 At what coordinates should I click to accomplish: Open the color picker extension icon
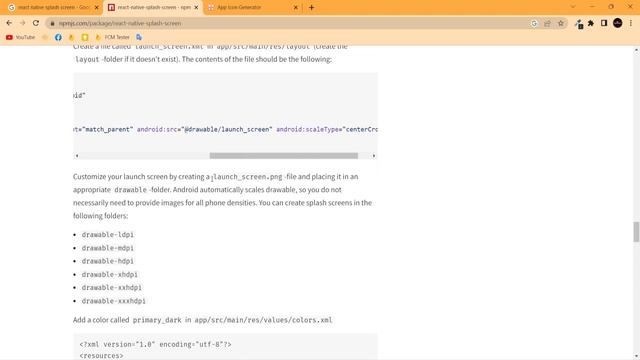579,24
